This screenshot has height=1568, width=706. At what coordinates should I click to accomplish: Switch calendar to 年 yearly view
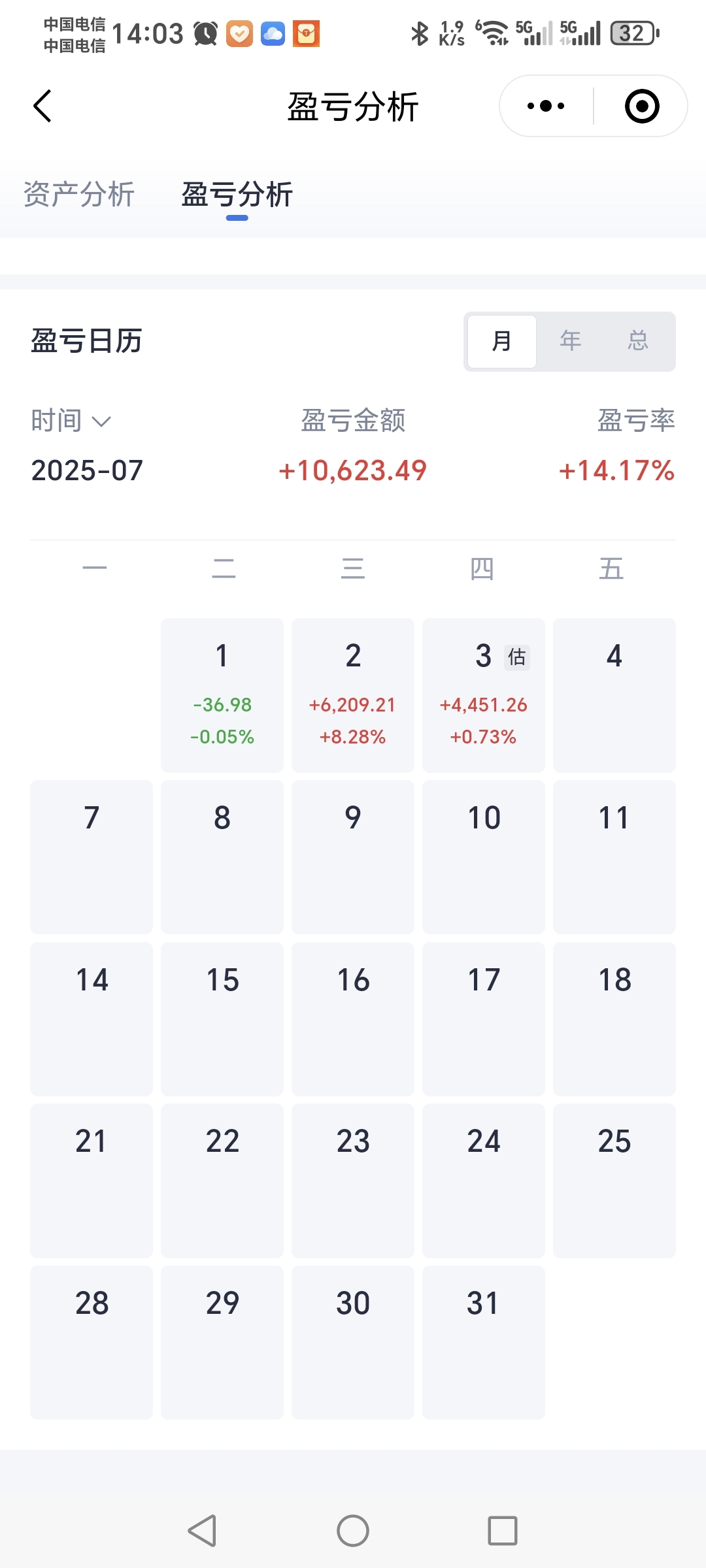(570, 342)
